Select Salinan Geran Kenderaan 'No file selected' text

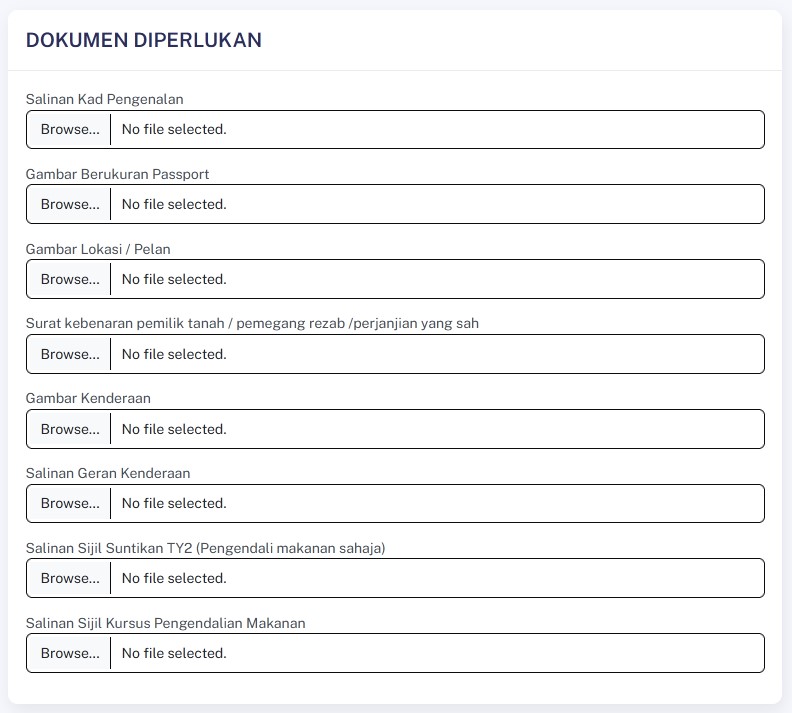coord(174,503)
